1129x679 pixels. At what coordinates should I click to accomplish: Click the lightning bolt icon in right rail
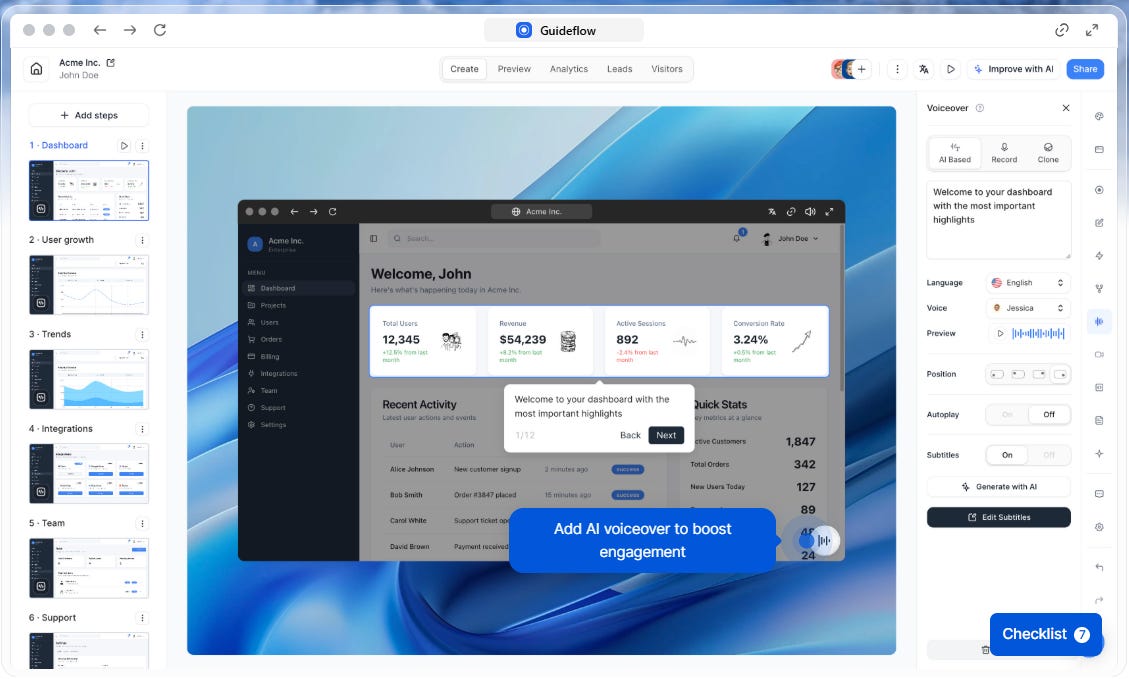[1099, 256]
